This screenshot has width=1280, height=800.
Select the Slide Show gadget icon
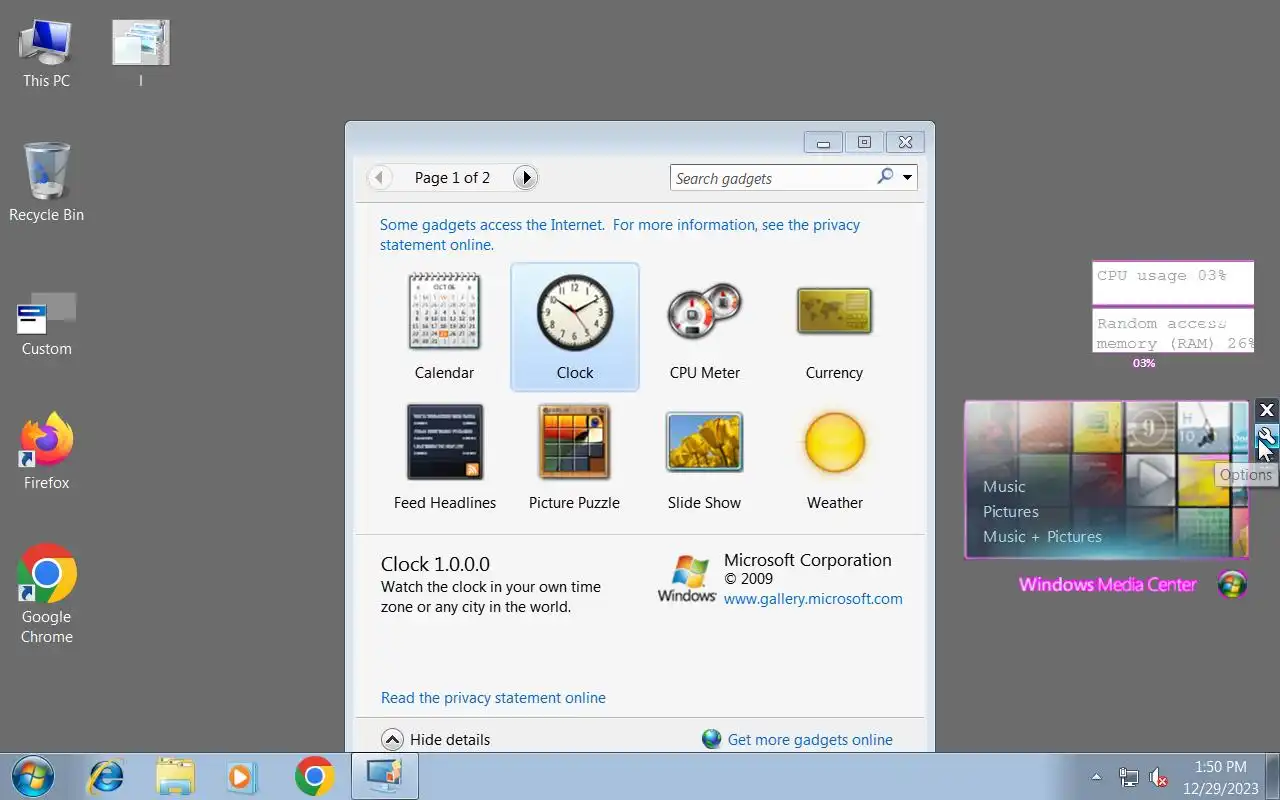pos(705,442)
